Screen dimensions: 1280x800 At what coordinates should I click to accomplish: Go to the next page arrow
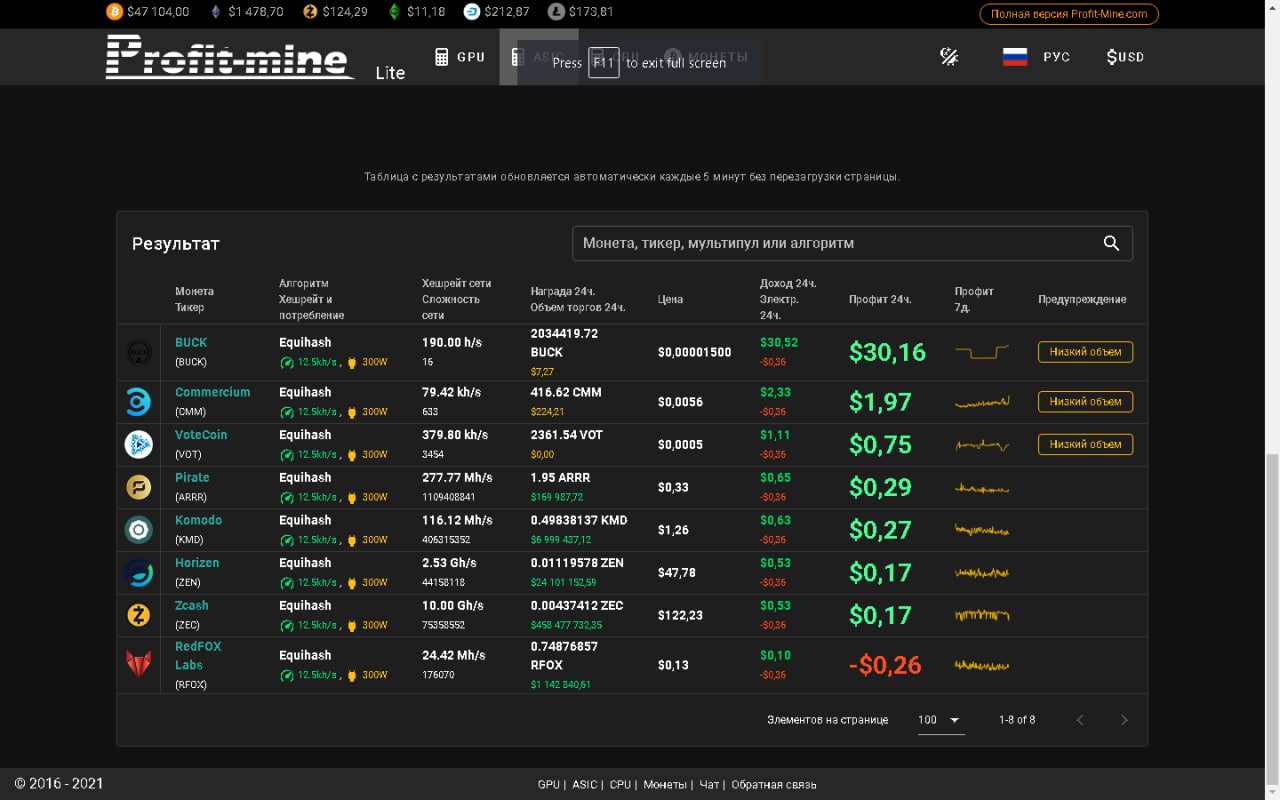1124,720
